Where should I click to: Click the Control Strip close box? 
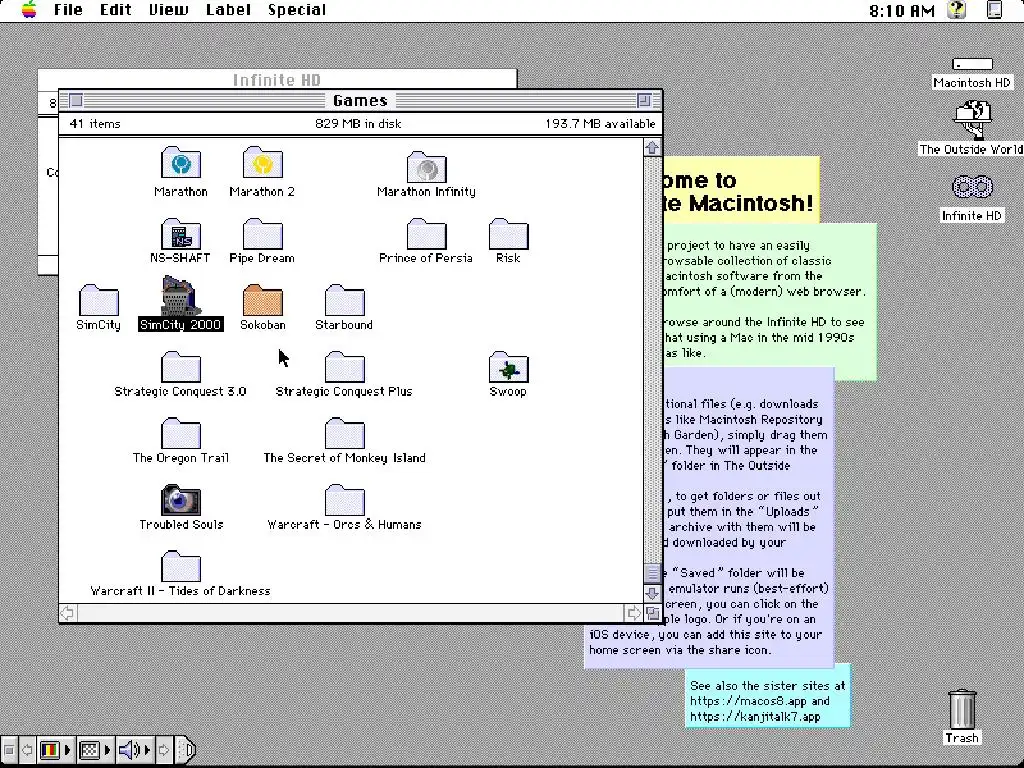[x=9, y=750]
